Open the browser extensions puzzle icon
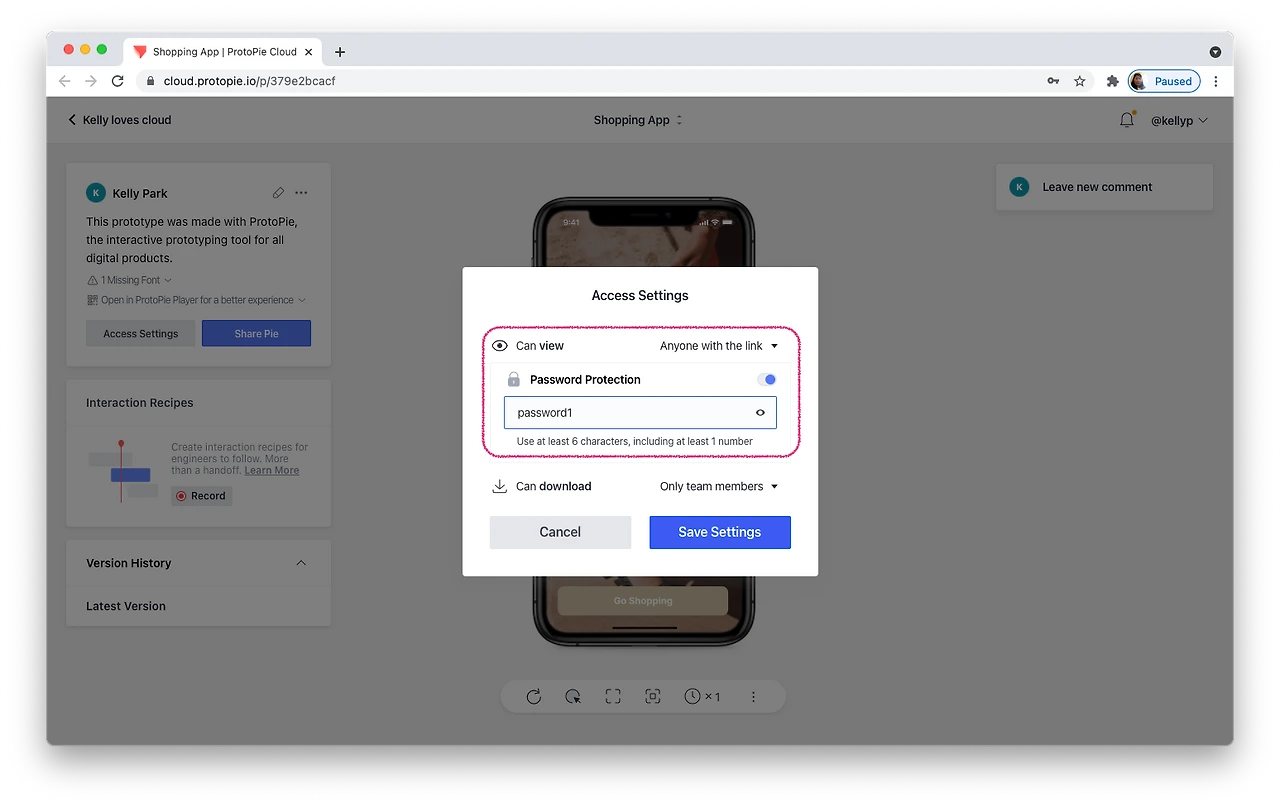1280x807 pixels. click(x=1112, y=81)
